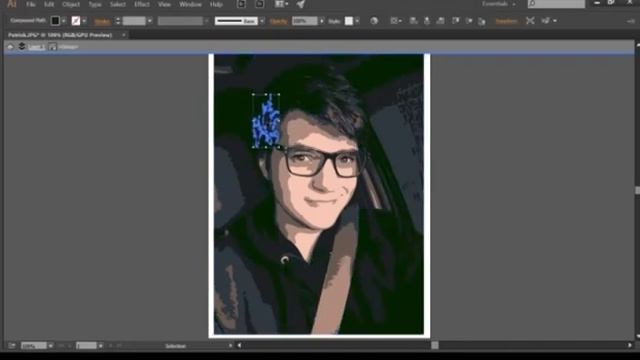Click the orange Stroke panel link
The height and width of the screenshot is (360, 640).
click(x=102, y=21)
